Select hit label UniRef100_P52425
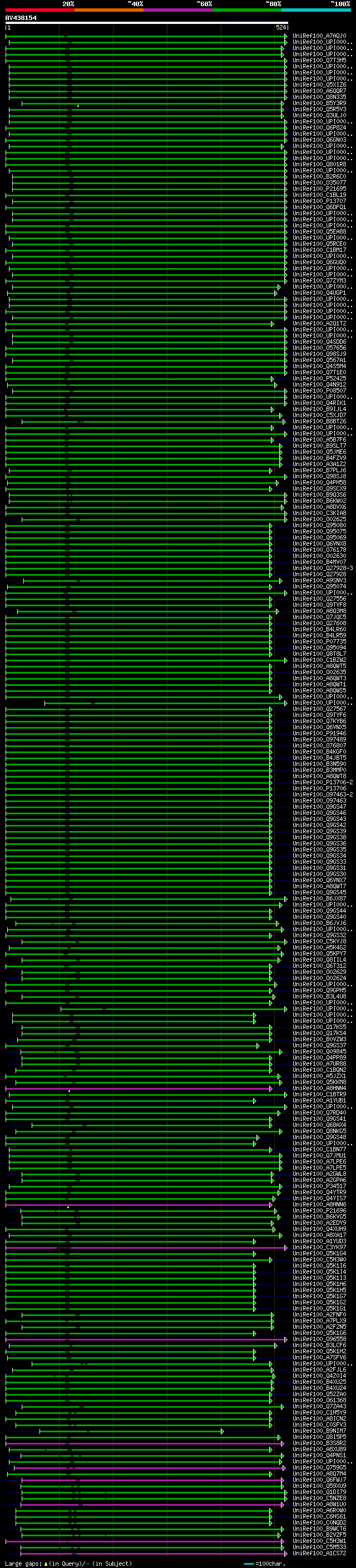 point(319,379)
